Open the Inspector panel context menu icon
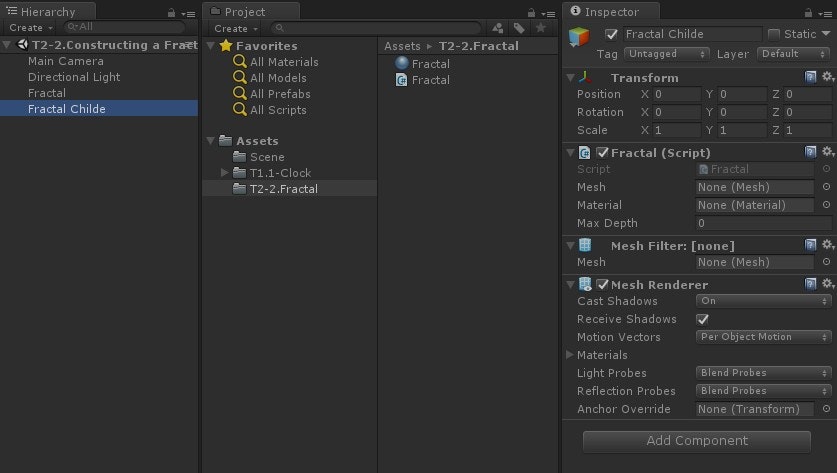This screenshot has height=473, width=837. [825, 14]
